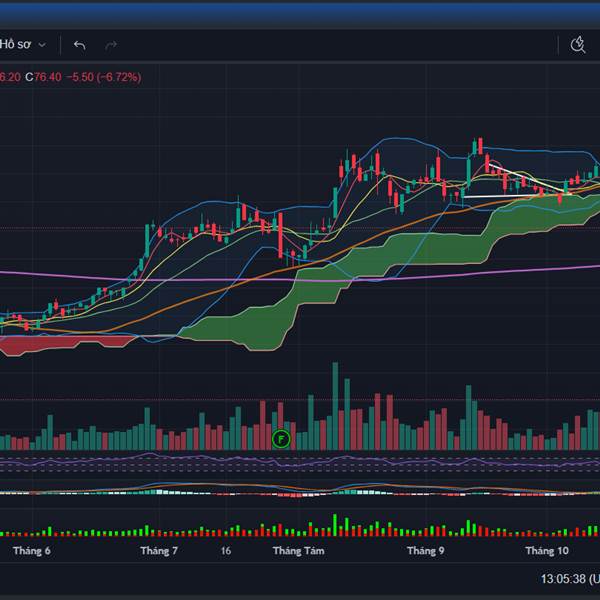Click the Tháng 10 time axis label
The width and height of the screenshot is (600, 600).
pos(547,551)
